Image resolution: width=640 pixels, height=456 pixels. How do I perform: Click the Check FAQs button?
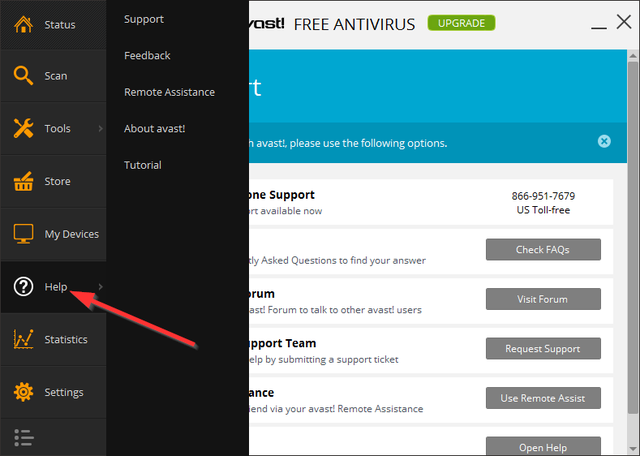(543, 249)
